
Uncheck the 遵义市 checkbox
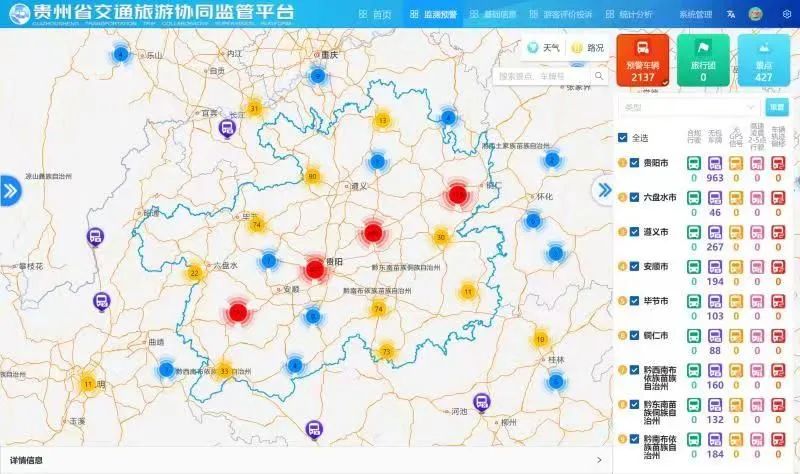point(635,232)
